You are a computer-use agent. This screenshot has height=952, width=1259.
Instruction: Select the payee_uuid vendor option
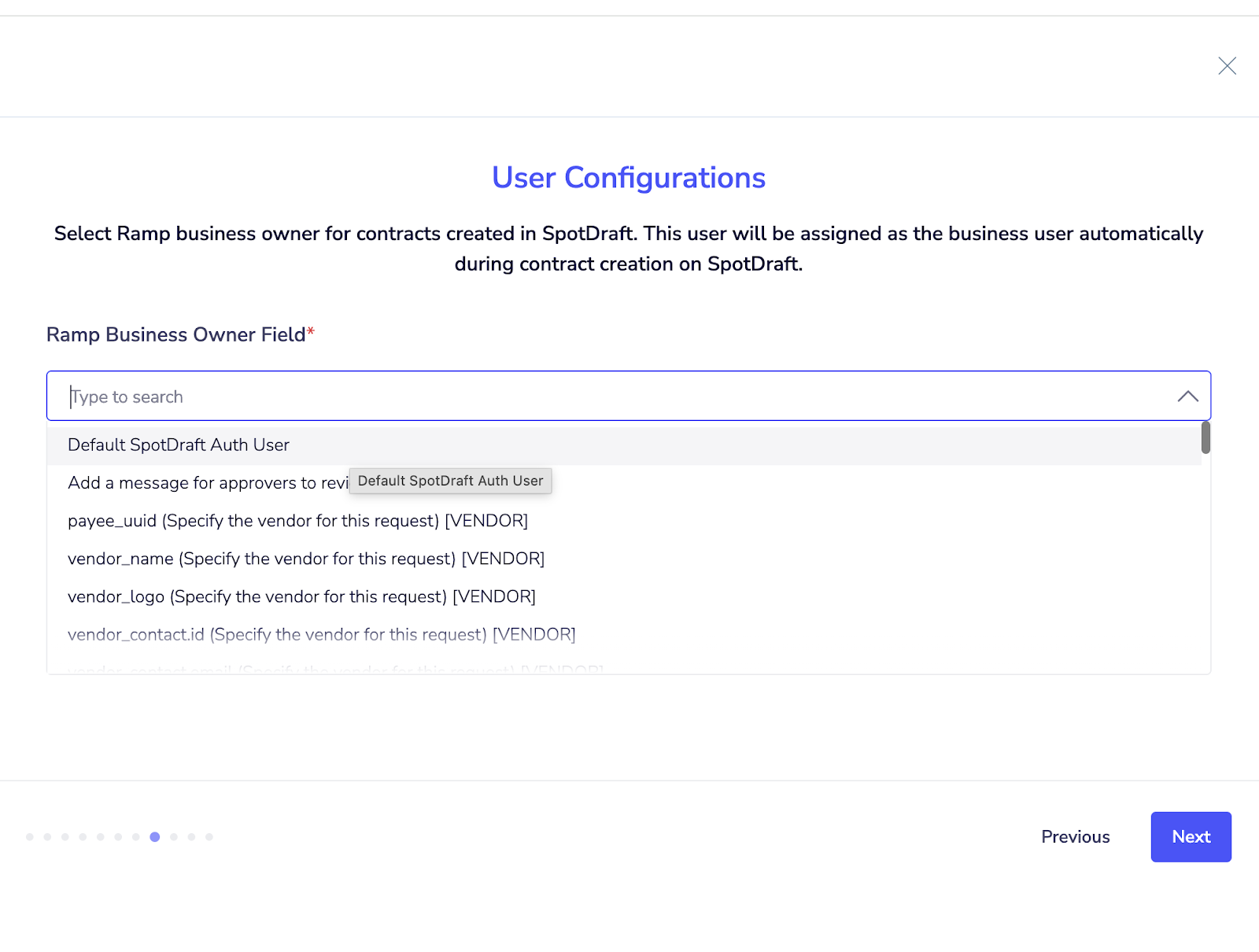[x=297, y=521]
